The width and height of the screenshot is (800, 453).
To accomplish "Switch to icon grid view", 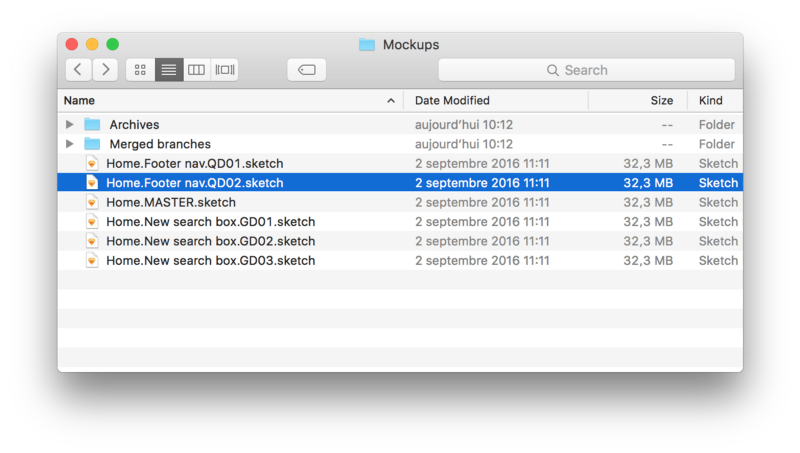I will pyautogui.click(x=140, y=69).
